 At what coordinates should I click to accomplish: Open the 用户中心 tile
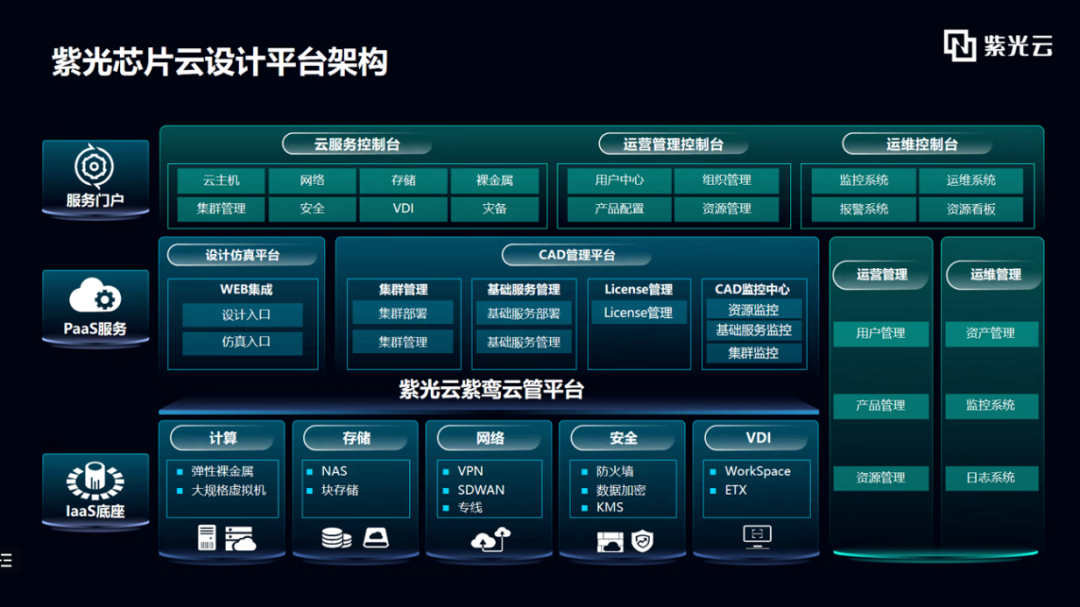coord(619,181)
